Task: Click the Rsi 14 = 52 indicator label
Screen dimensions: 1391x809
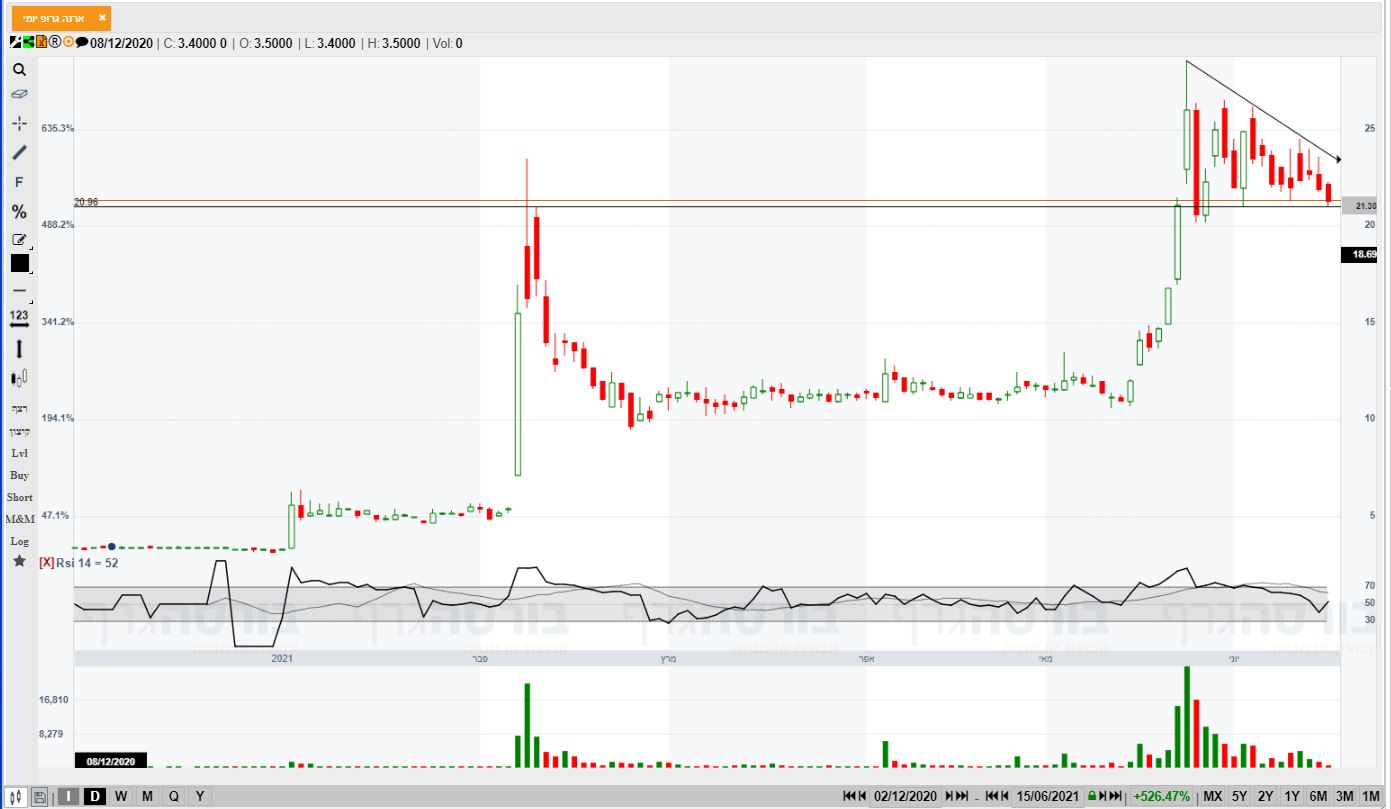Action: 87,563
